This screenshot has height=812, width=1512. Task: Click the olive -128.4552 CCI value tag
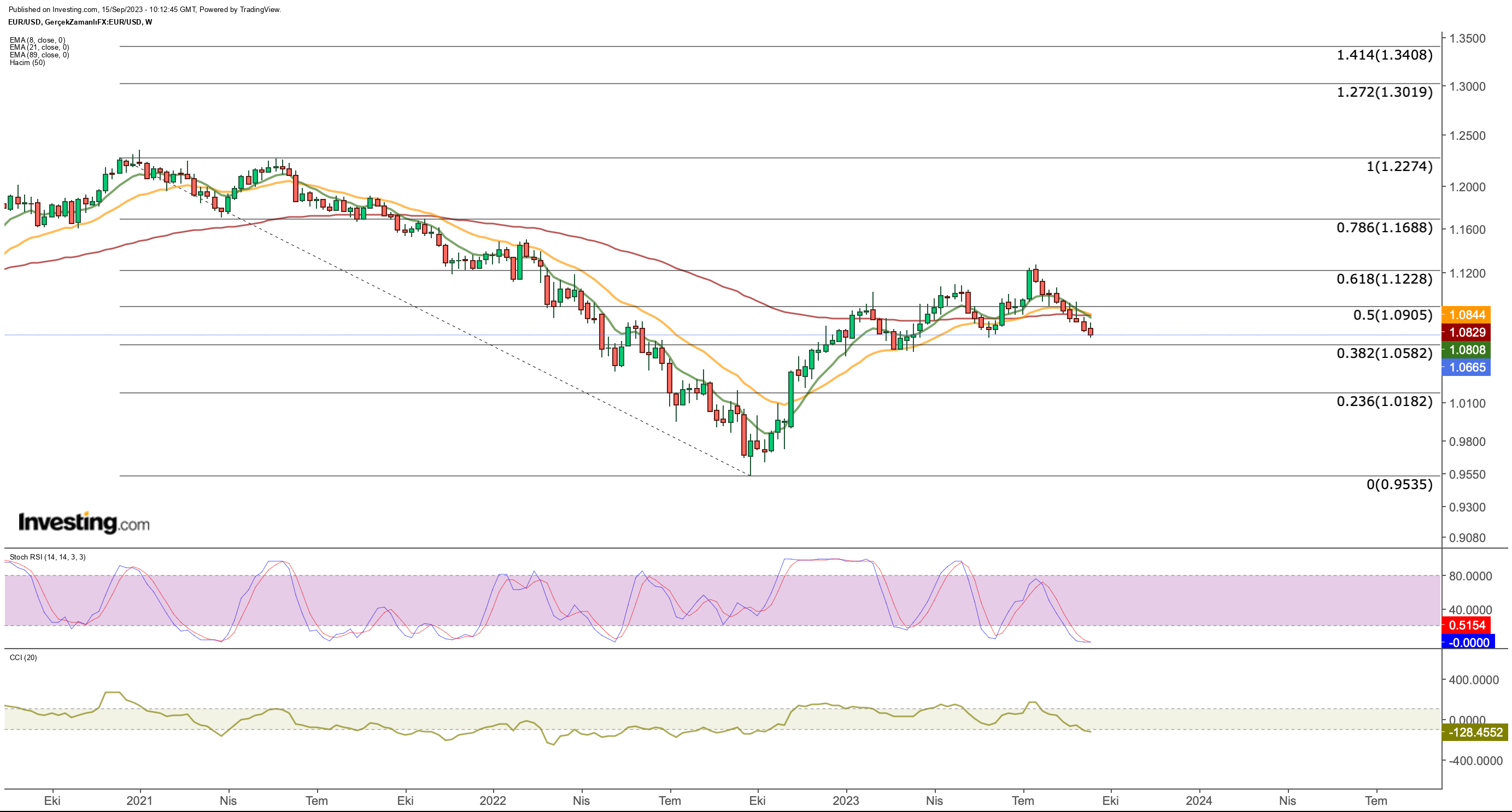1474,732
